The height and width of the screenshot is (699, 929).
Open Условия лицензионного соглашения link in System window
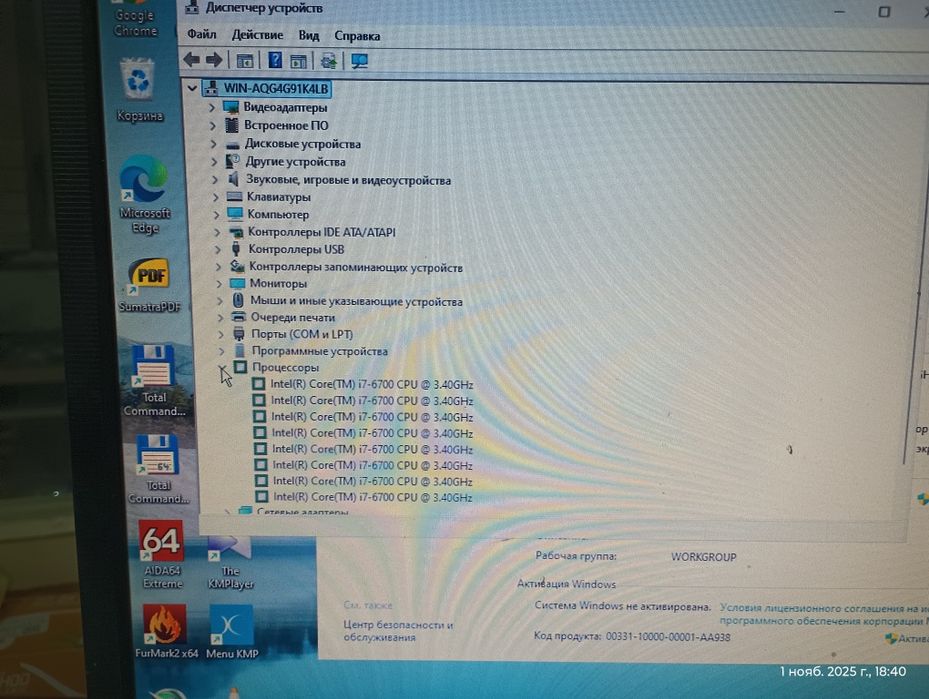click(x=824, y=614)
